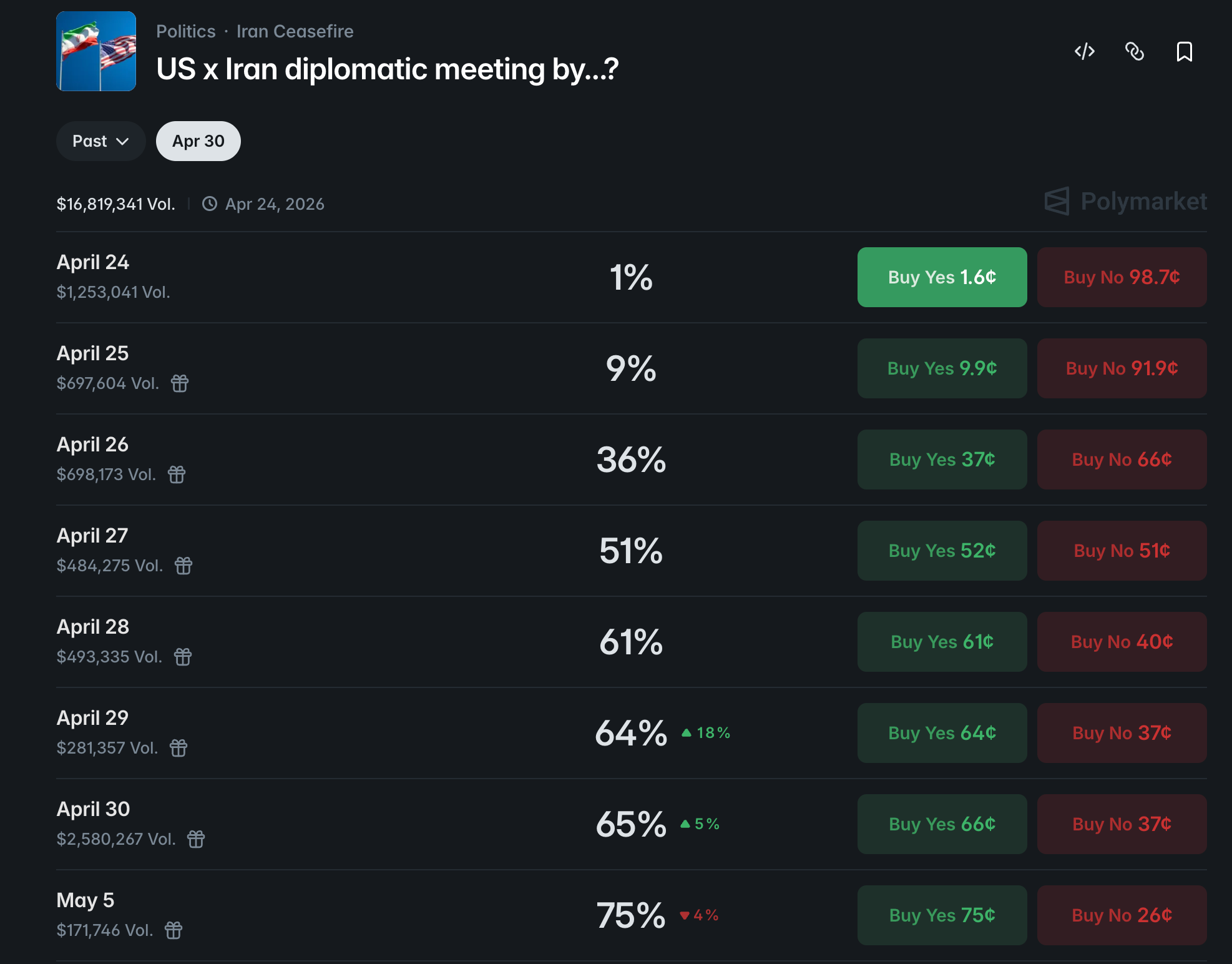This screenshot has height=964, width=1232.
Task: Open the Iran Ceasefire link
Action: tap(295, 31)
